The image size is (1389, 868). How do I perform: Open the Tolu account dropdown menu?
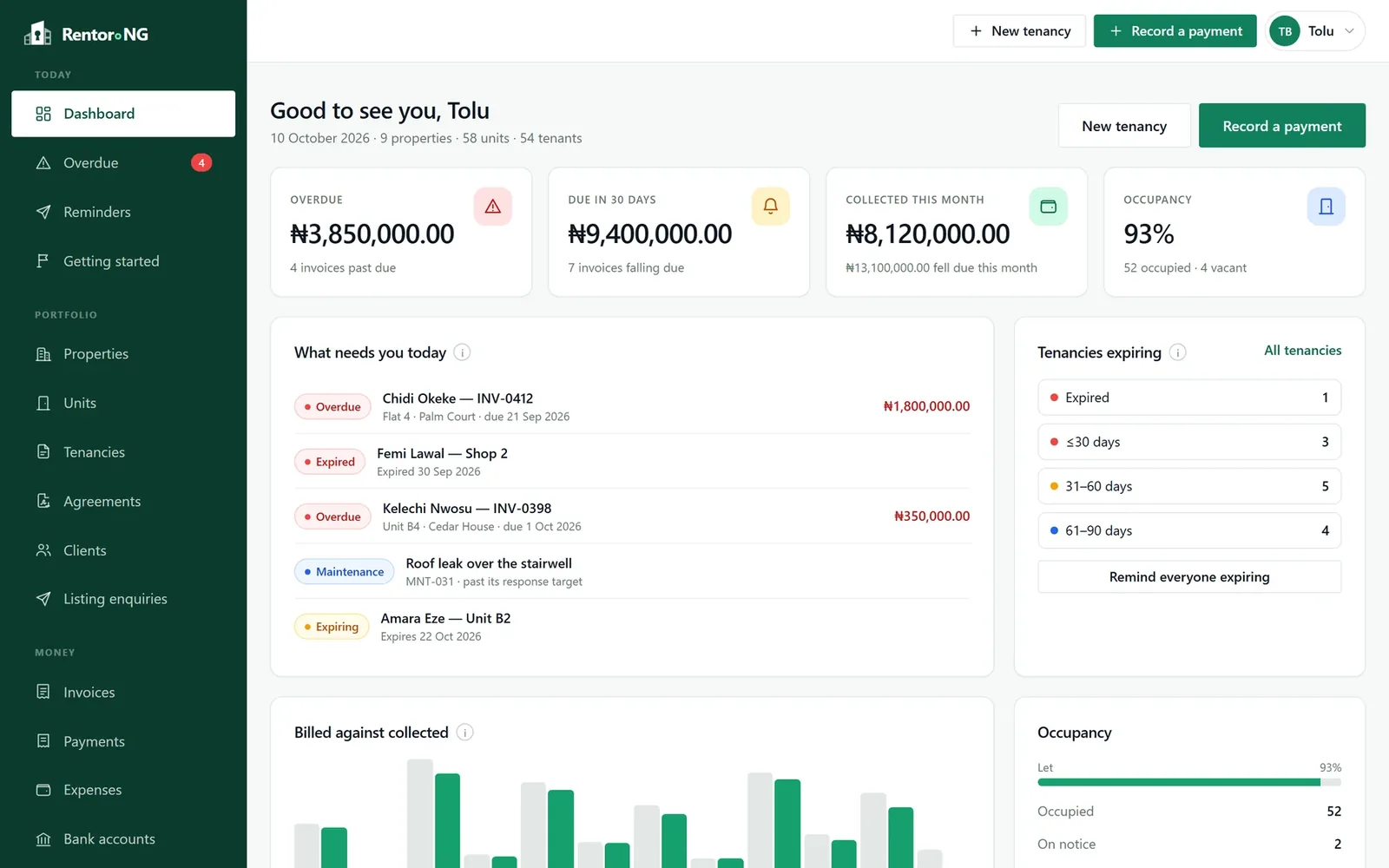tap(1315, 31)
